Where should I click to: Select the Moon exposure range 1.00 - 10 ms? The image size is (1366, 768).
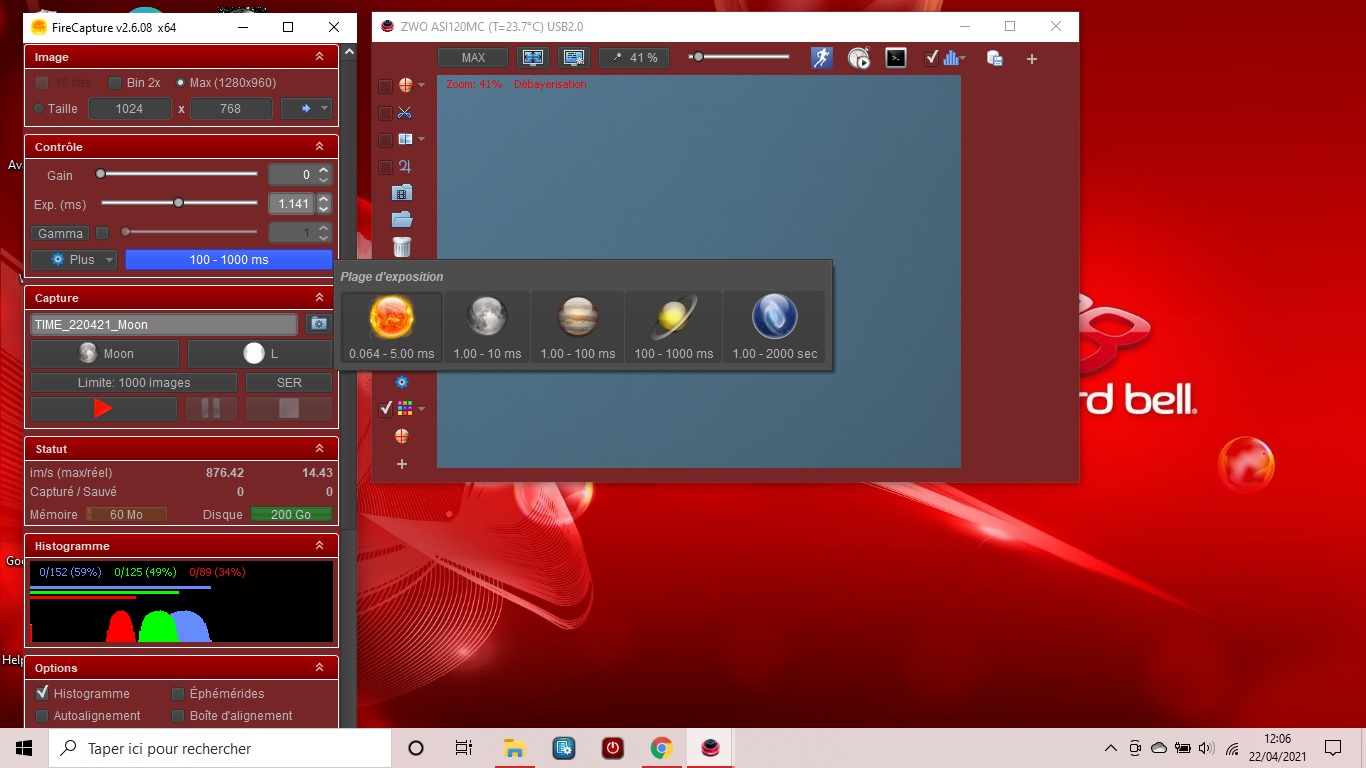(487, 330)
